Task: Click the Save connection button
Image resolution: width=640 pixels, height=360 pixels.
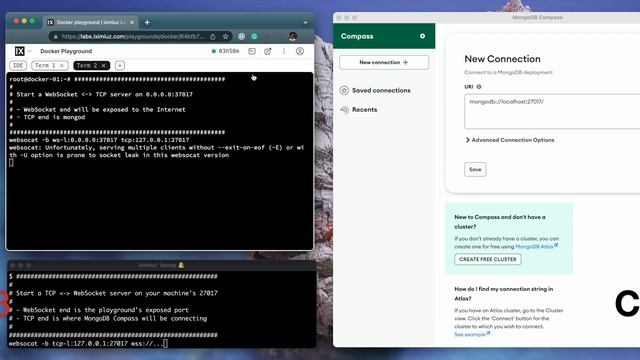Action: (475, 169)
